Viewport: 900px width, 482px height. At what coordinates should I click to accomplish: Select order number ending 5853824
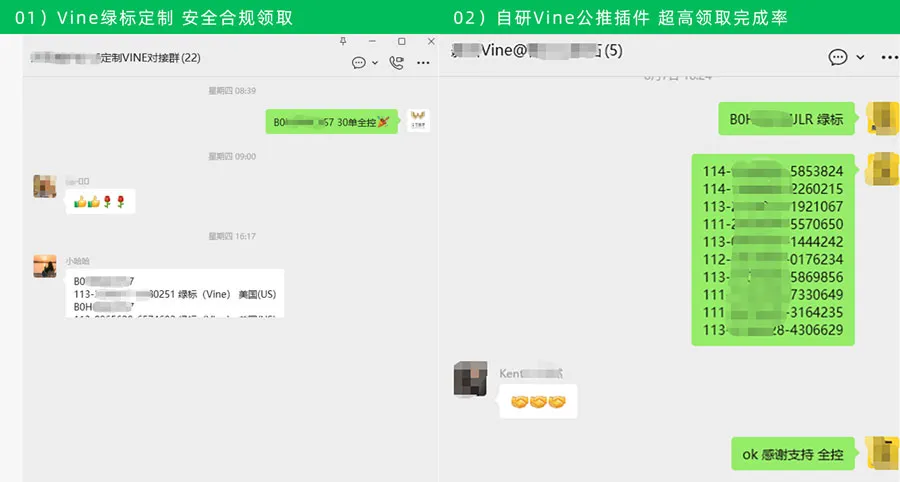pyautogui.click(x=773, y=171)
